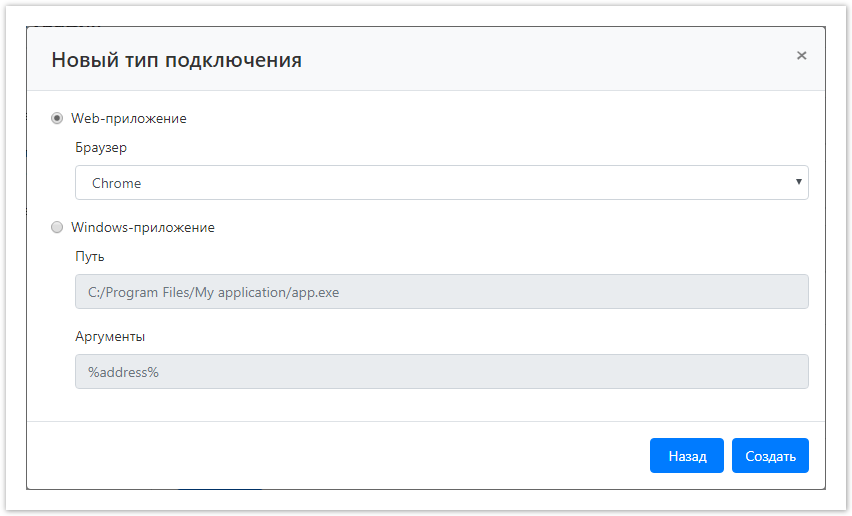Select the Web-приложение radio button
This screenshot has width=852, height=516.
[57, 118]
